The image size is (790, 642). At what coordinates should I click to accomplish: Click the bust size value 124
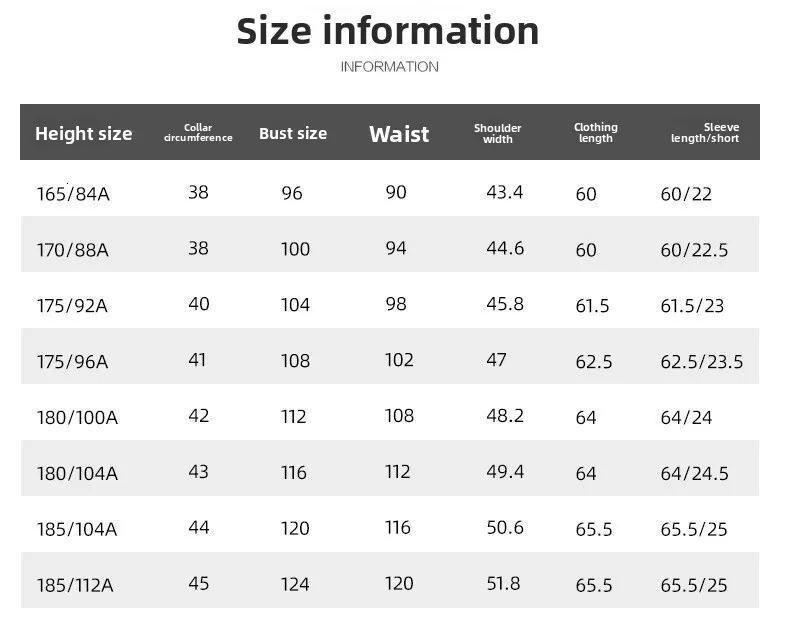pyautogui.click(x=295, y=584)
